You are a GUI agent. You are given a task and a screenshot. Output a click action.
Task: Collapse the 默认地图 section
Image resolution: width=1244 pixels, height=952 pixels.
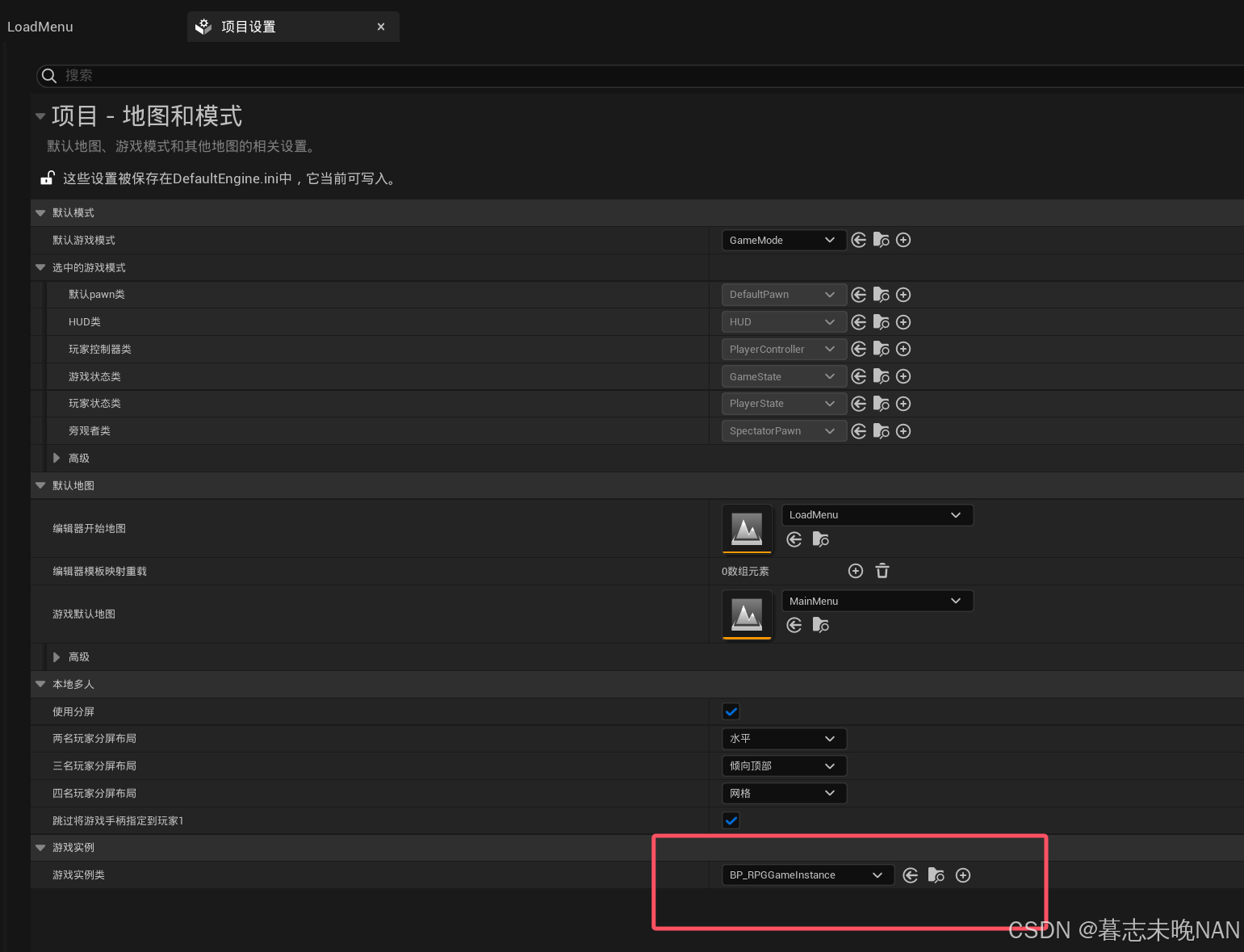[40, 485]
